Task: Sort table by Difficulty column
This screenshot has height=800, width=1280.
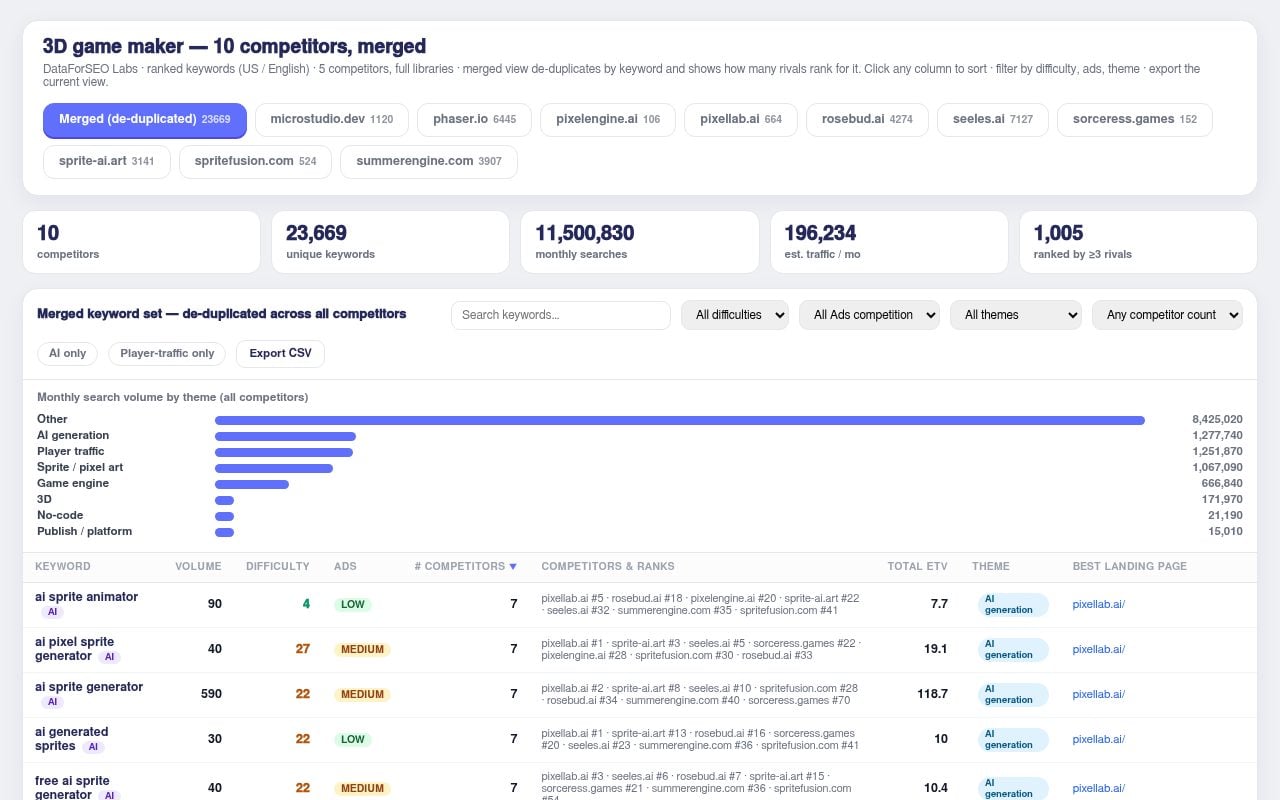Action: tap(278, 566)
